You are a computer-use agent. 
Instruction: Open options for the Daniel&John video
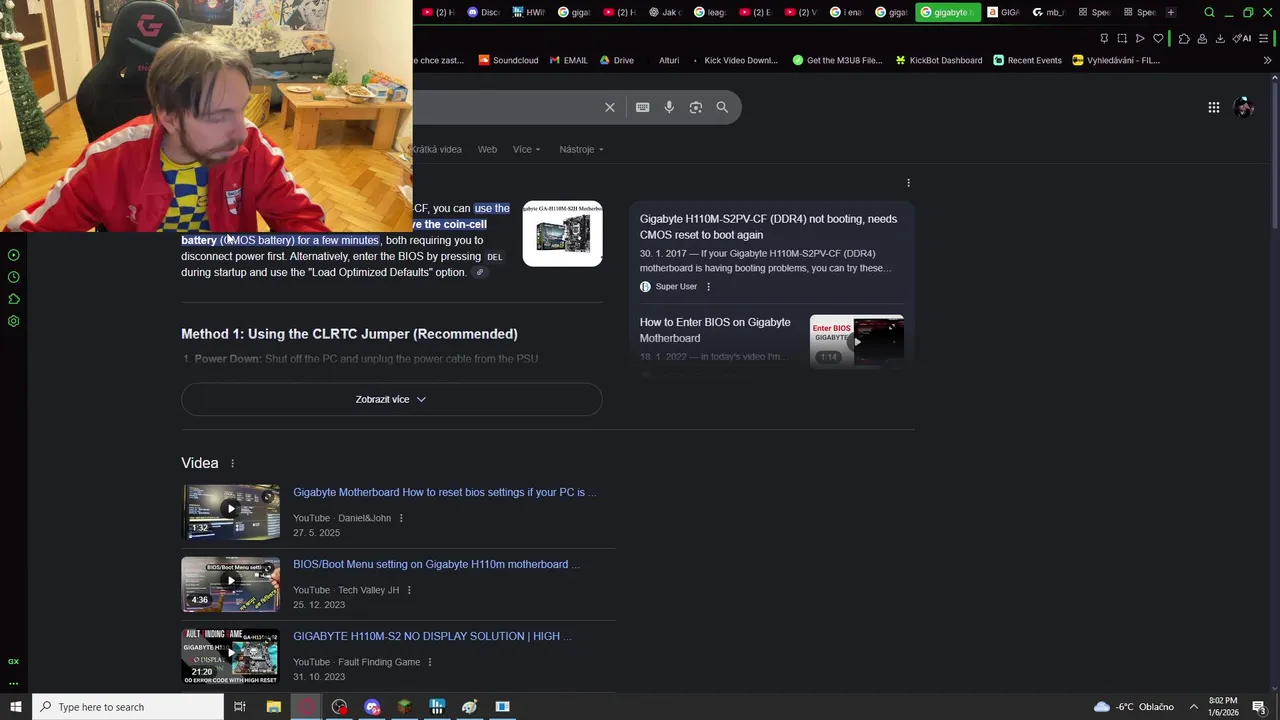click(x=401, y=518)
